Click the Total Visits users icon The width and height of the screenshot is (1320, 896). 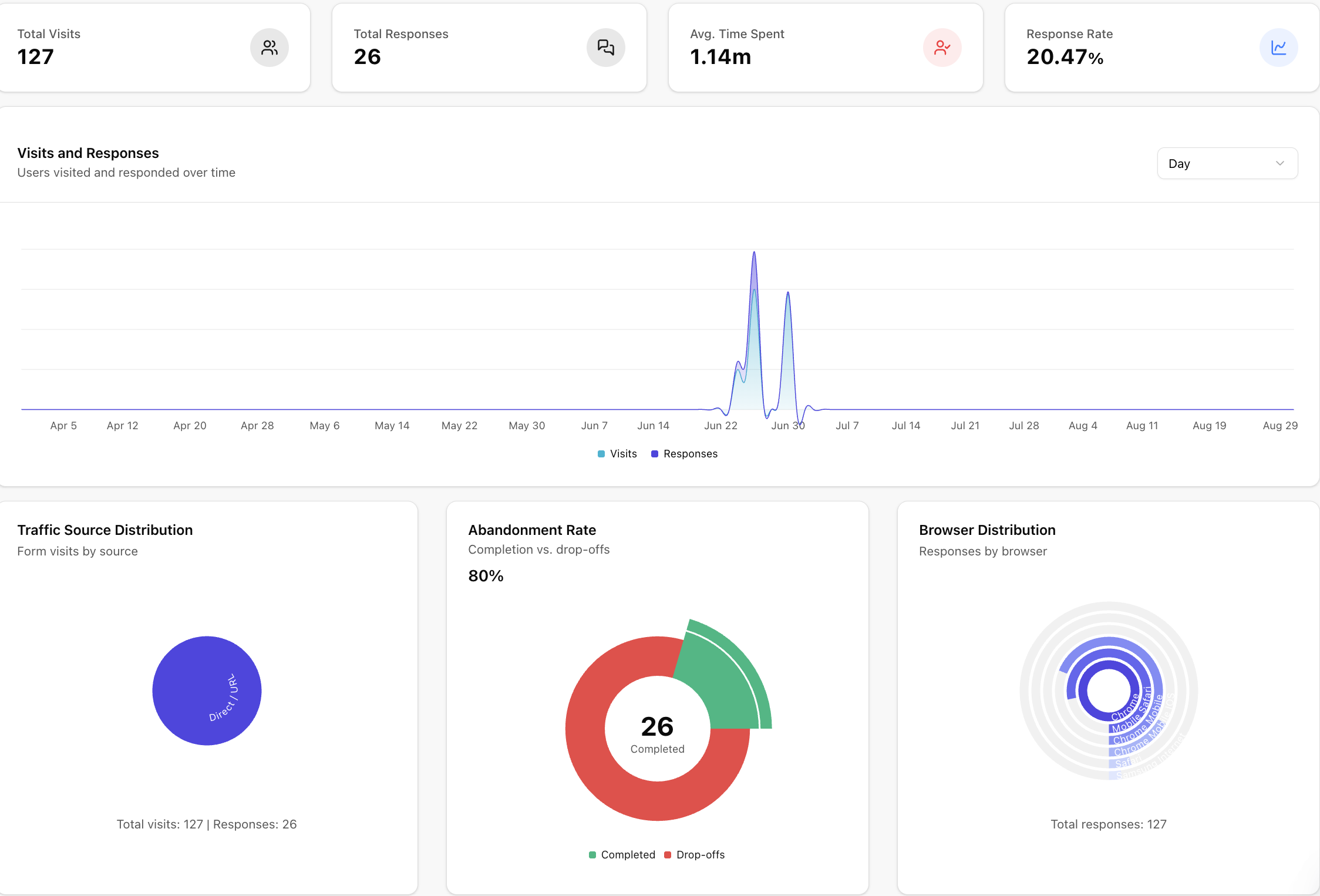point(270,48)
